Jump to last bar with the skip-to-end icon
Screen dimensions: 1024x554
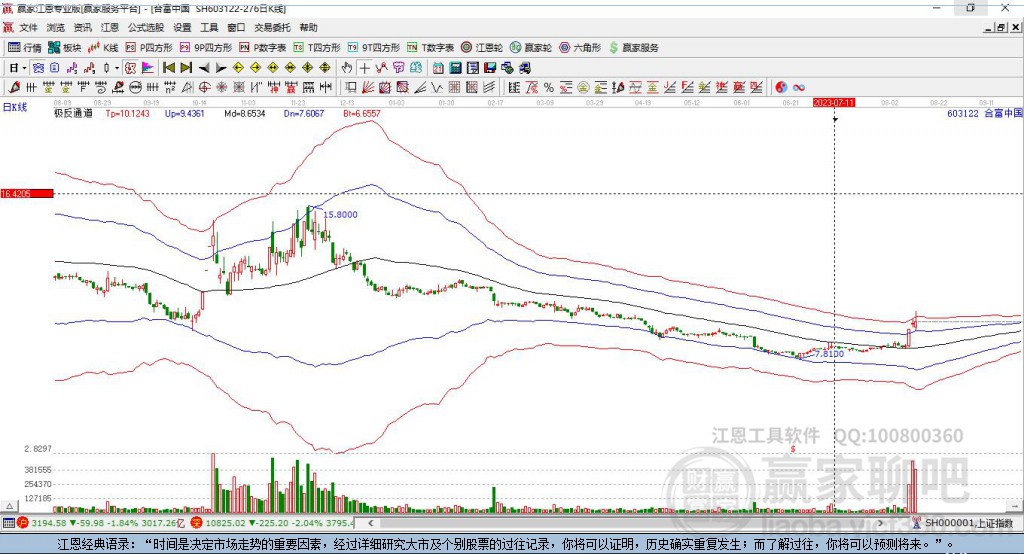click(186, 68)
